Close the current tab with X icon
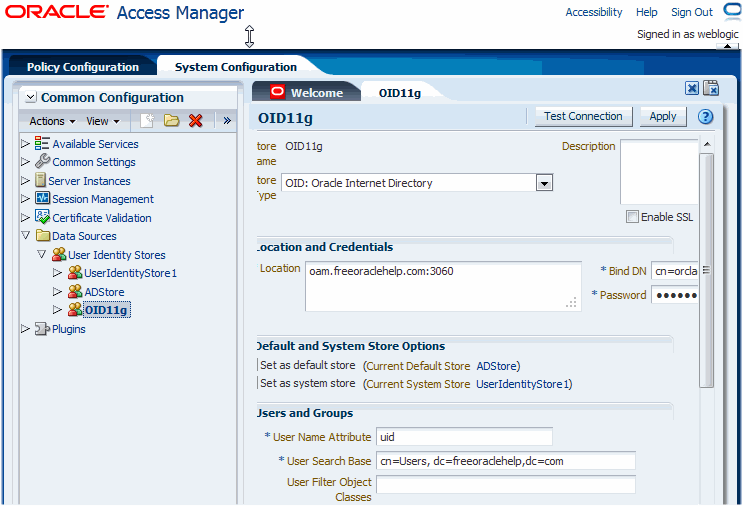743x506 pixels. point(692,88)
